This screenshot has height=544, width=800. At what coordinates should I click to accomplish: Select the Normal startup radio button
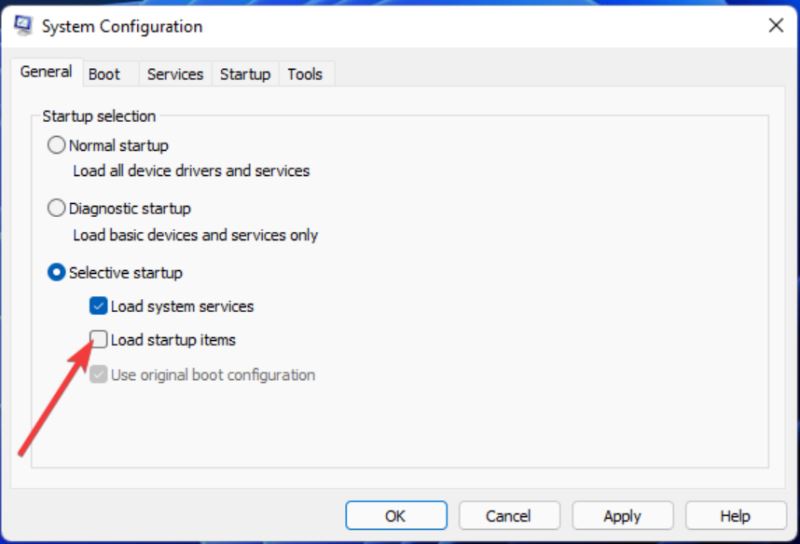point(56,145)
